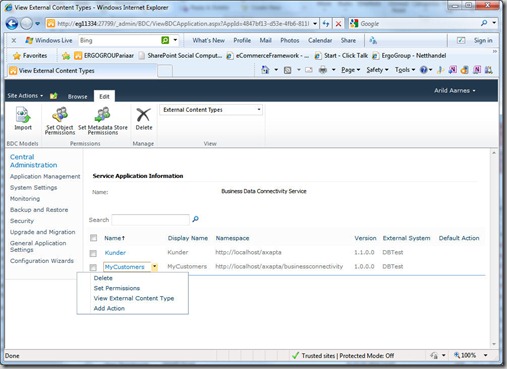Open the zoom level dropdown arrow
The width and height of the screenshot is (507, 369).
coord(485,355)
